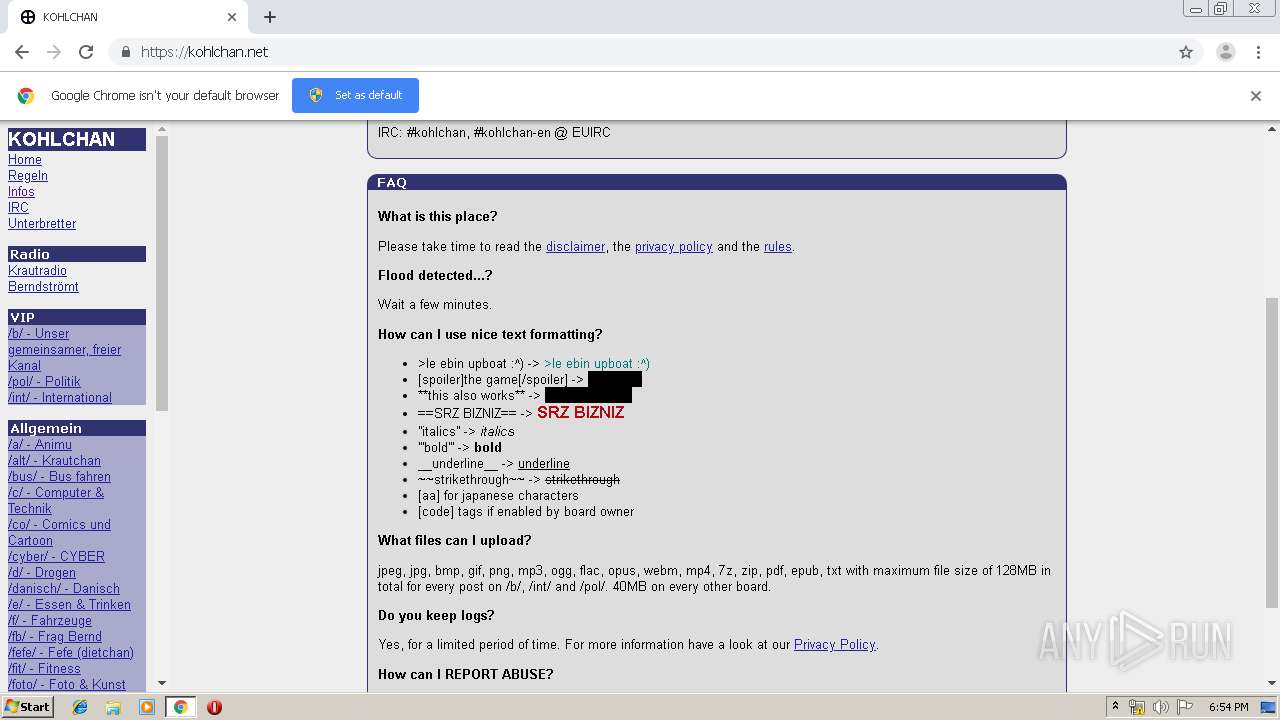Open the disclaimer link in FAQ
The width and height of the screenshot is (1280, 720).
575,247
